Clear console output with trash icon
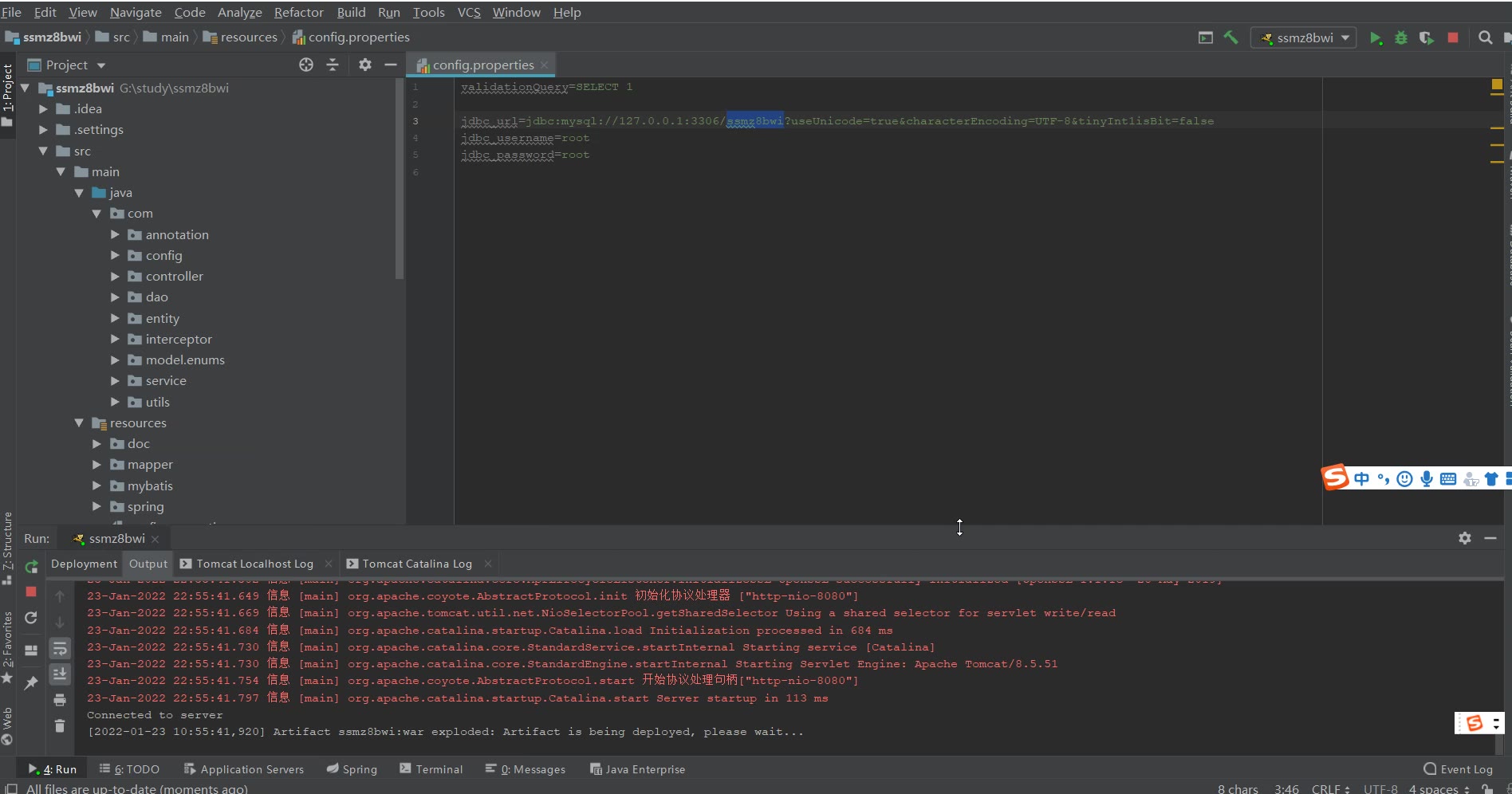Image resolution: width=1512 pixels, height=794 pixels. (x=60, y=725)
